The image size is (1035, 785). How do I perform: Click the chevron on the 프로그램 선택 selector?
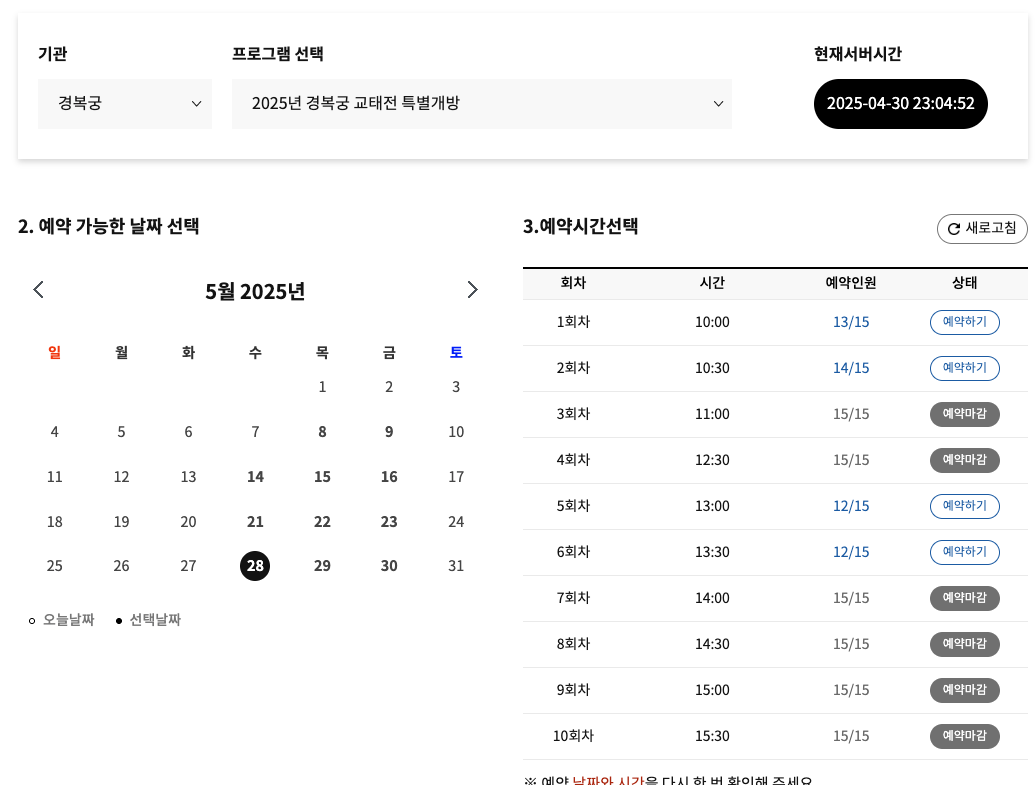coord(718,103)
